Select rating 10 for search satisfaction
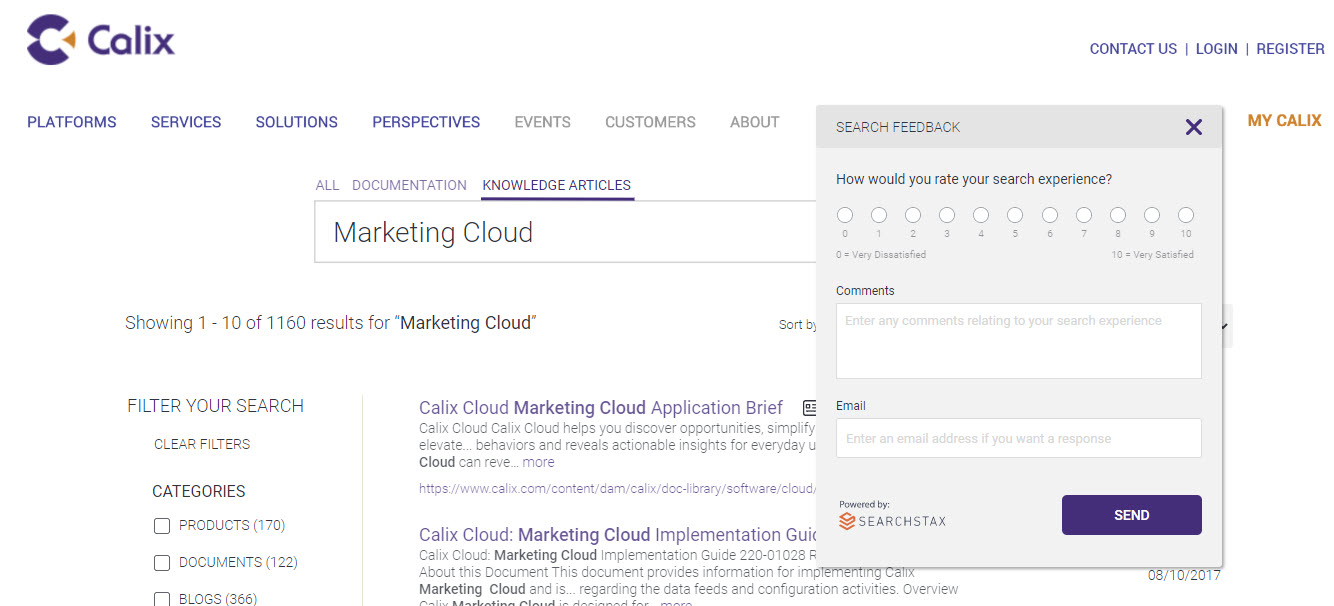The width and height of the screenshot is (1334, 606). click(1186, 213)
